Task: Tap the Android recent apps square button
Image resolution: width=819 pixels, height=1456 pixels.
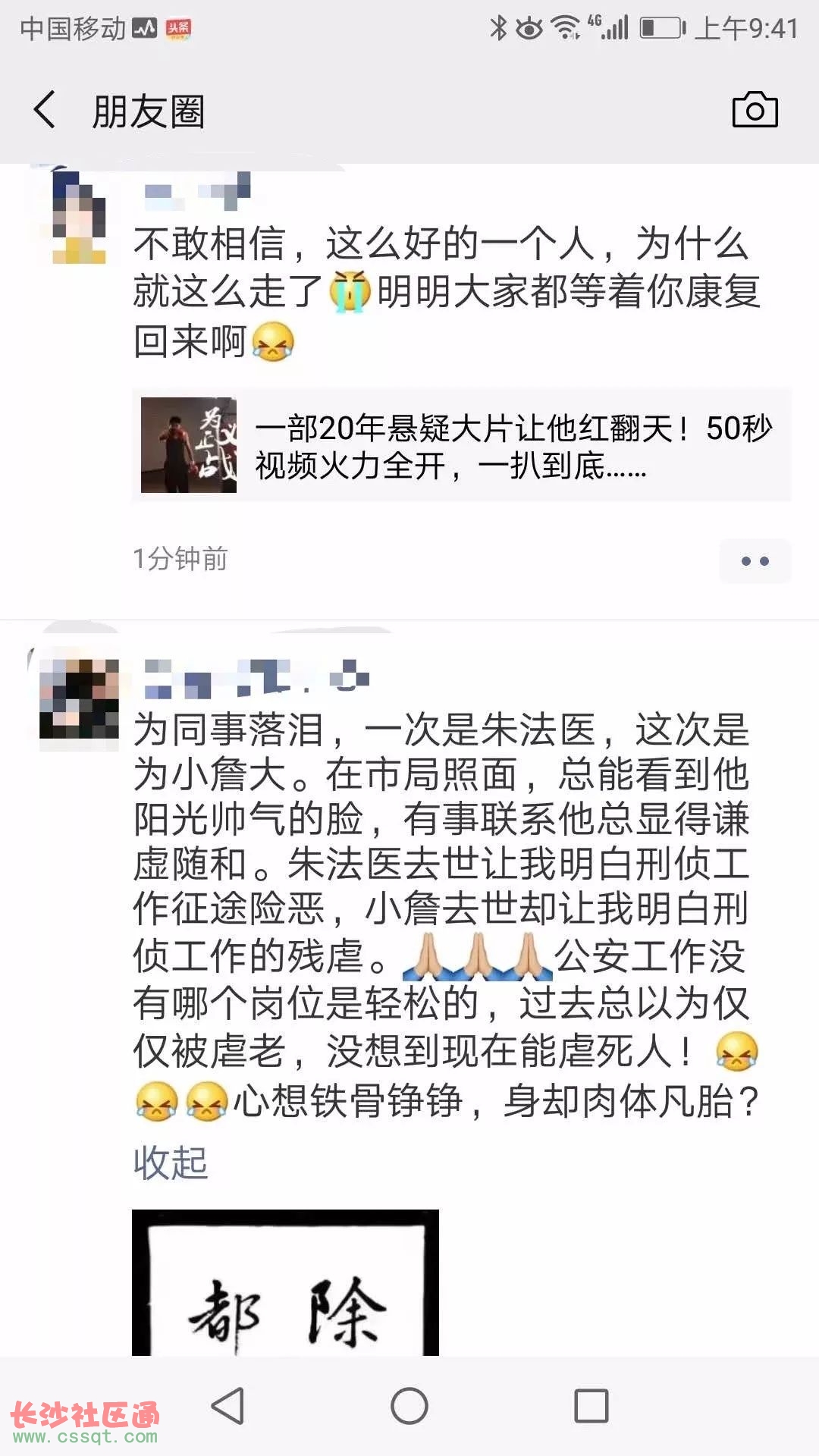Action: [591, 1406]
